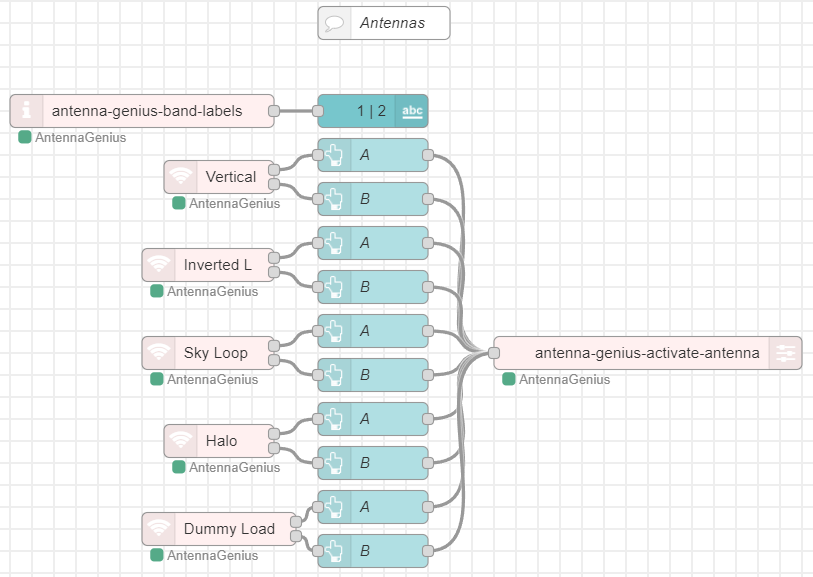Click the output port of Dummy Load's B button node

[428, 551]
